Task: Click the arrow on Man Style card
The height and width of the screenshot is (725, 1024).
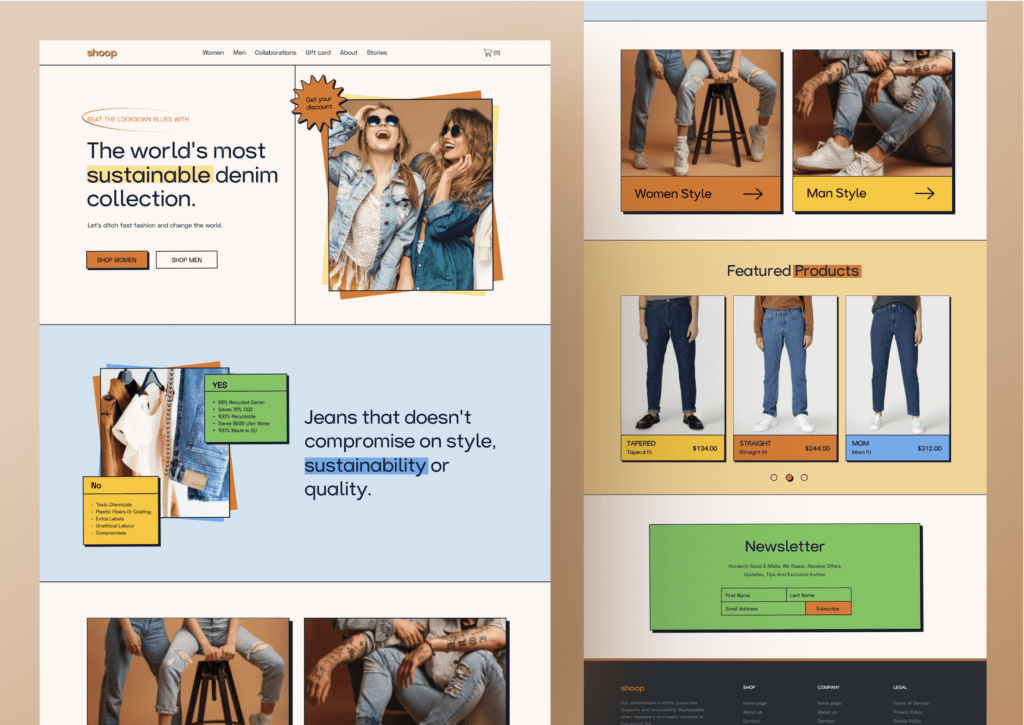Action: click(924, 193)
